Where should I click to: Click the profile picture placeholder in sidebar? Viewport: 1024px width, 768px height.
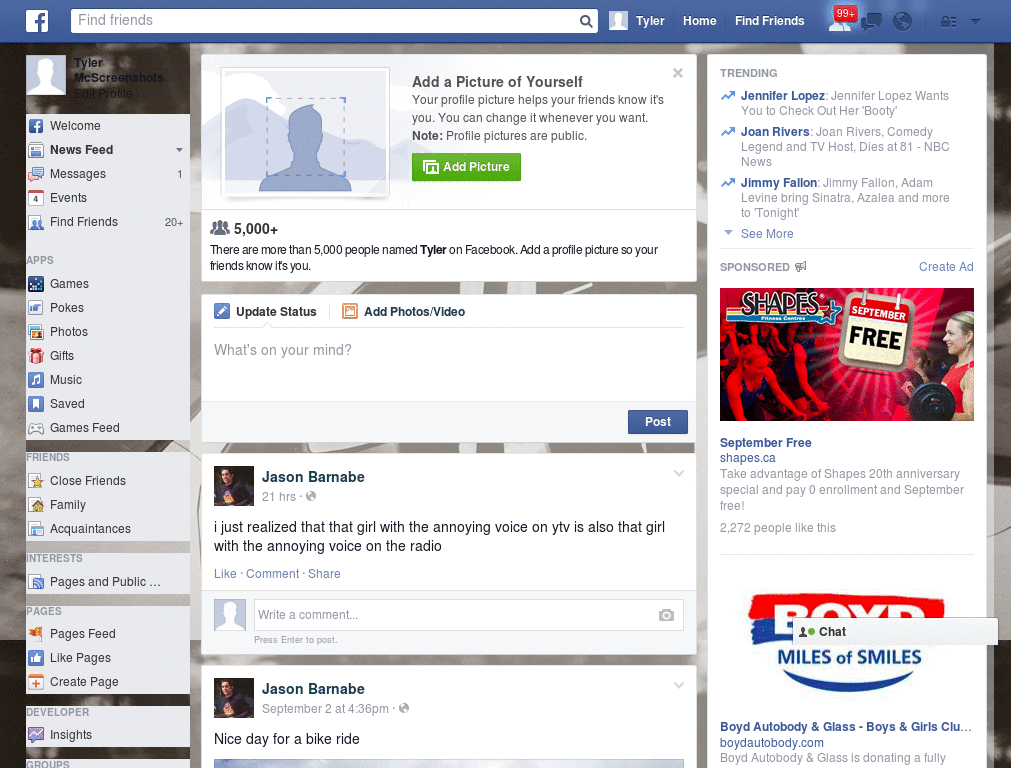pyautogui.click(x=46, y=75)
